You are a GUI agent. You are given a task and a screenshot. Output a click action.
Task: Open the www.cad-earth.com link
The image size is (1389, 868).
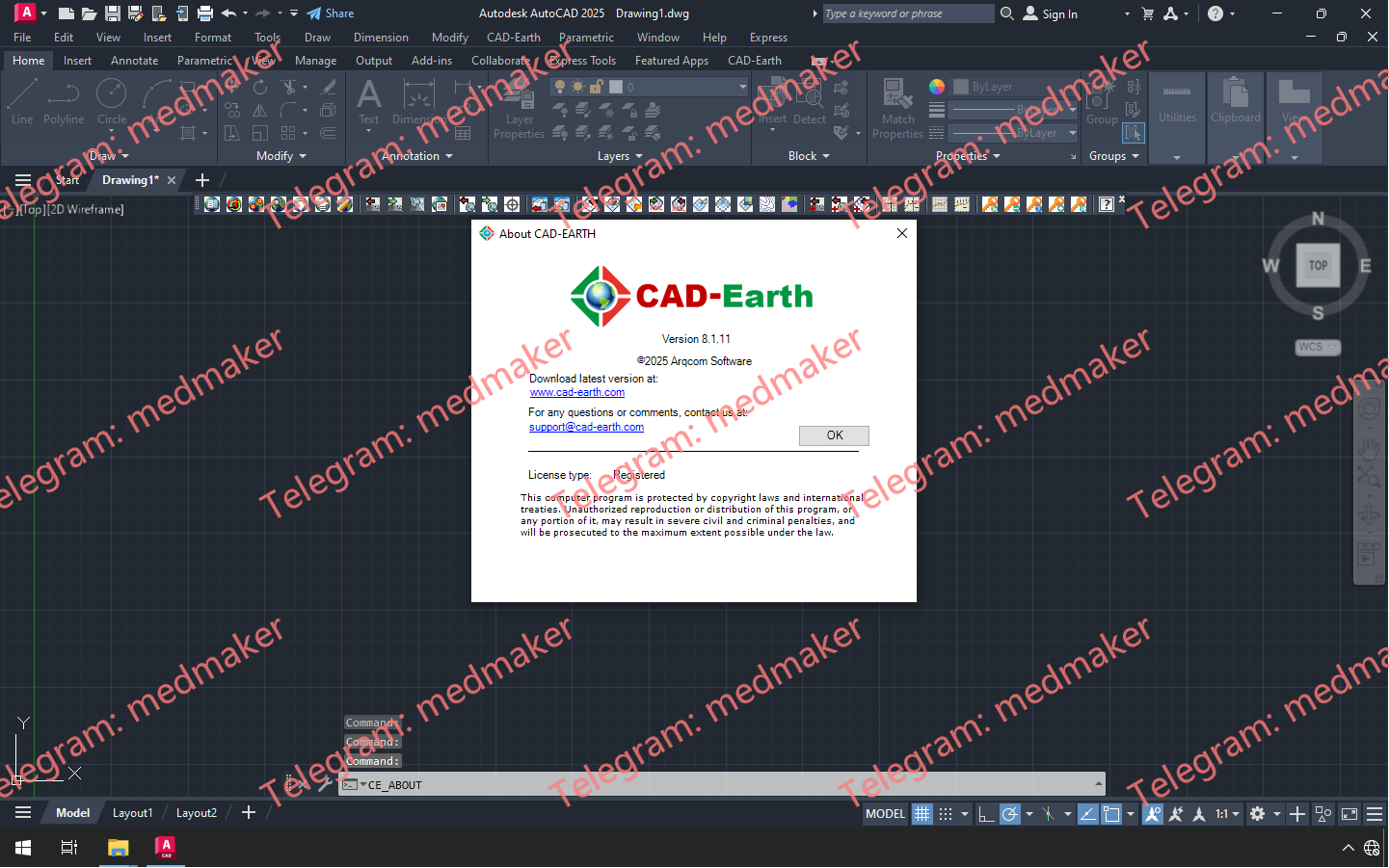point(576,392)
